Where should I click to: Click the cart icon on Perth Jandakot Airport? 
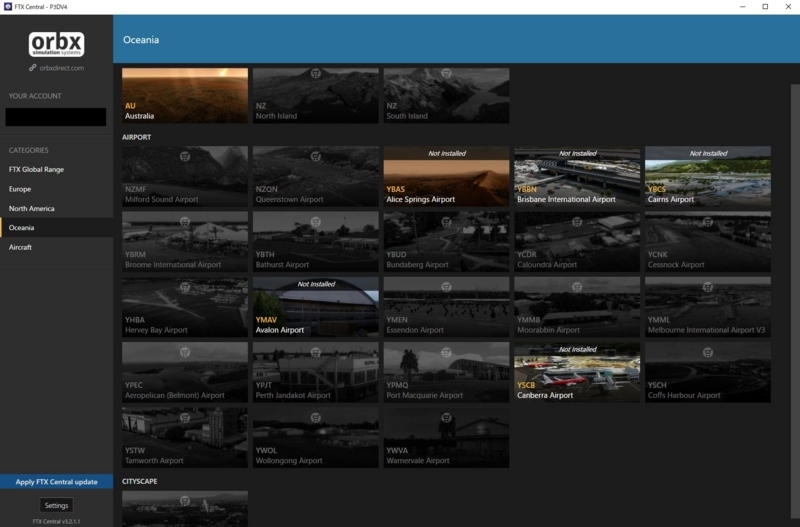316,352
